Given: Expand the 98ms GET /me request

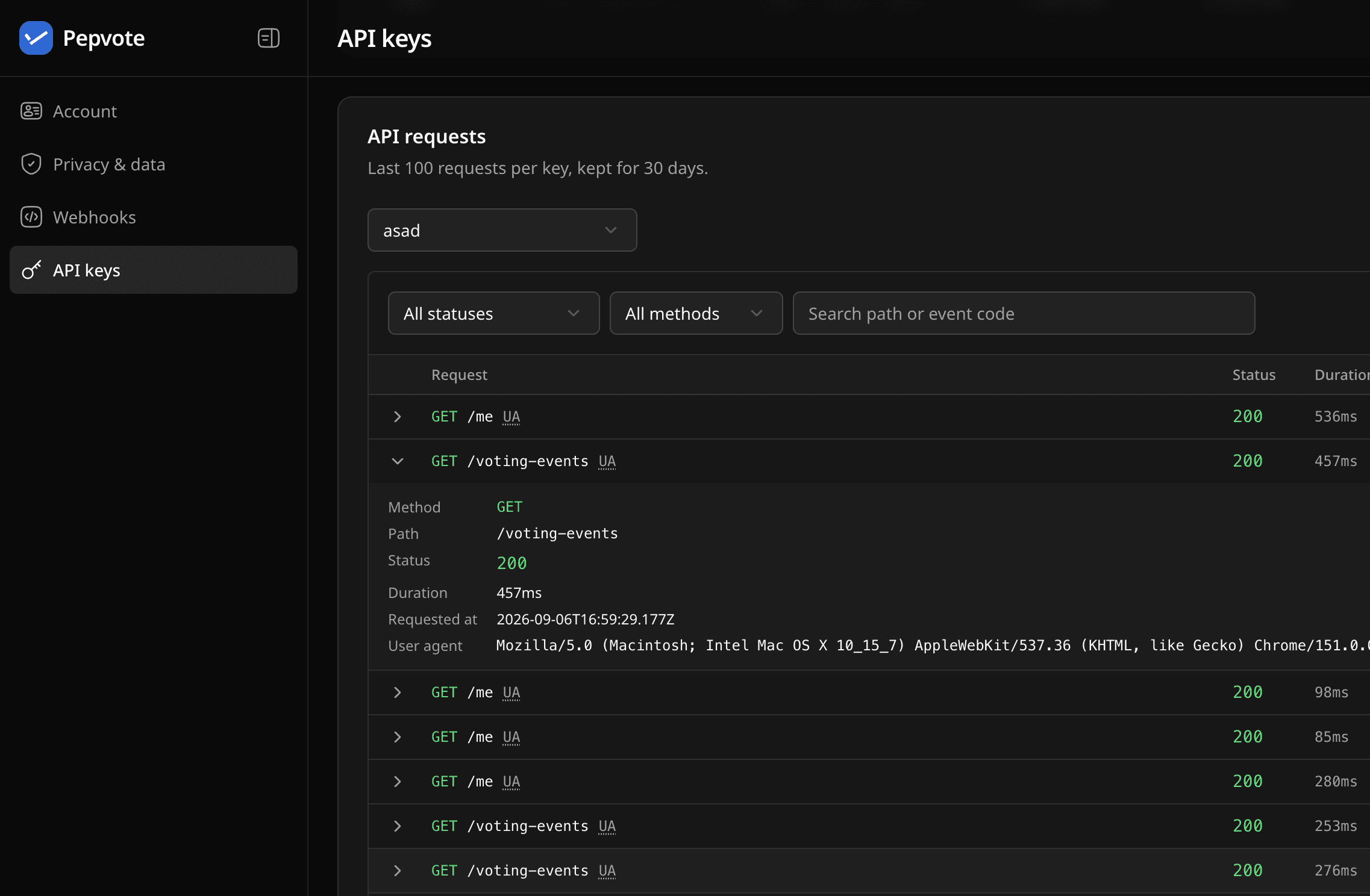Looking at the screenshot, I should (397, 692).
